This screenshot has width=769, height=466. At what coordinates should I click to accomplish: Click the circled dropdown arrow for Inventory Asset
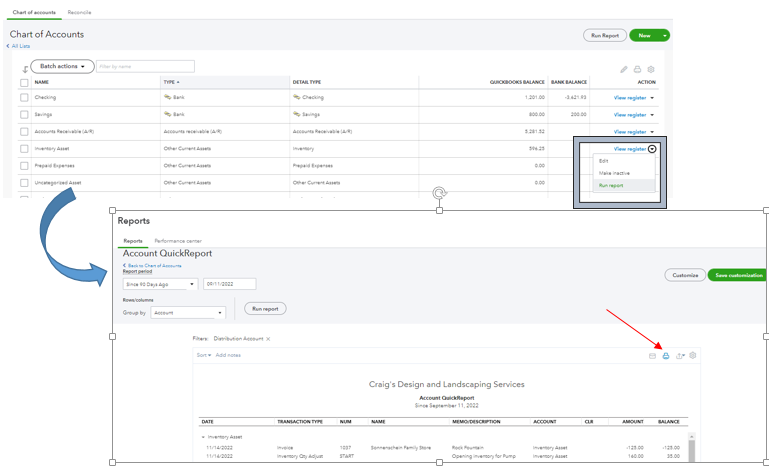[652, 149]
